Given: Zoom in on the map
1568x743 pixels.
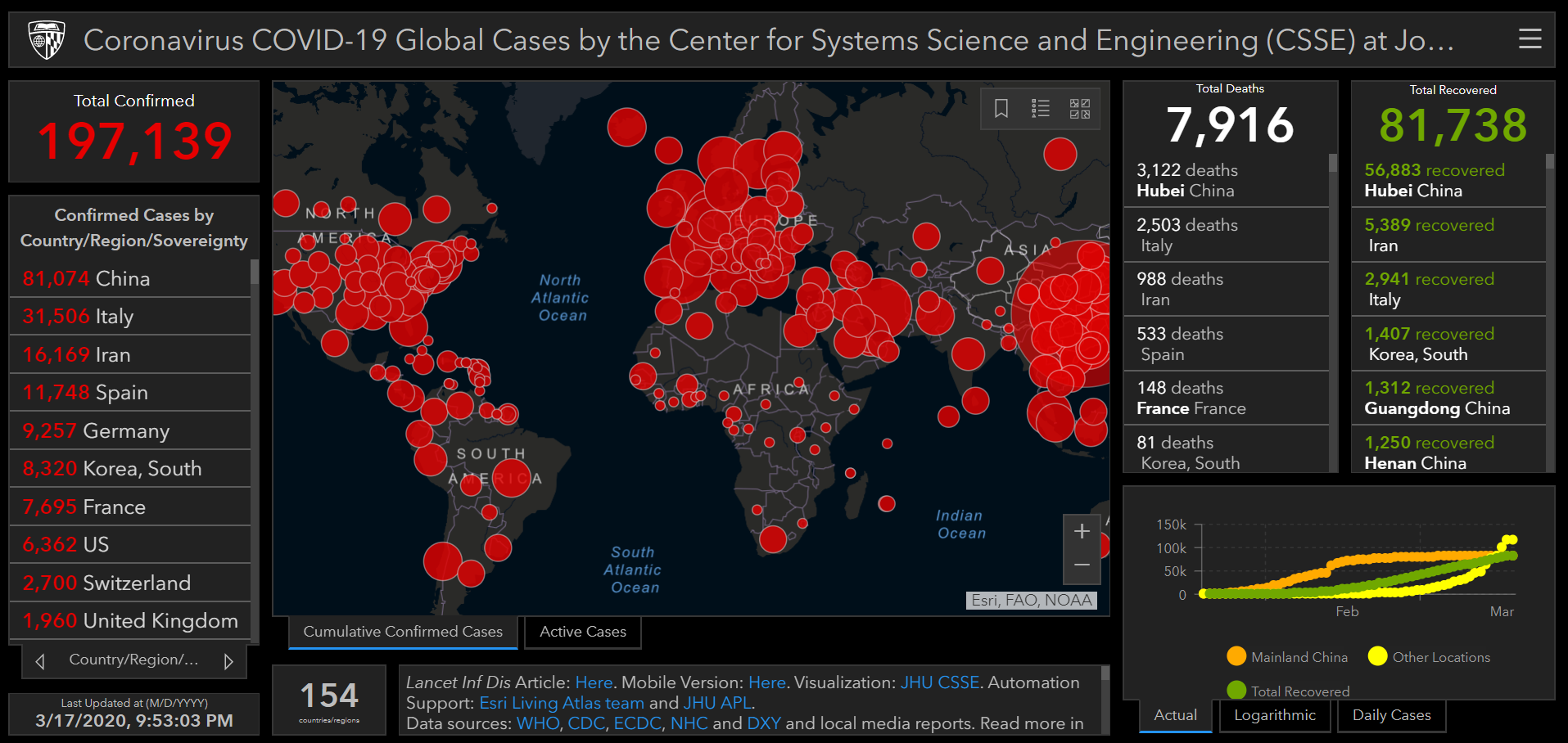Looking at the screenshot, I should pyautogui.click(x=1081, y=532).
